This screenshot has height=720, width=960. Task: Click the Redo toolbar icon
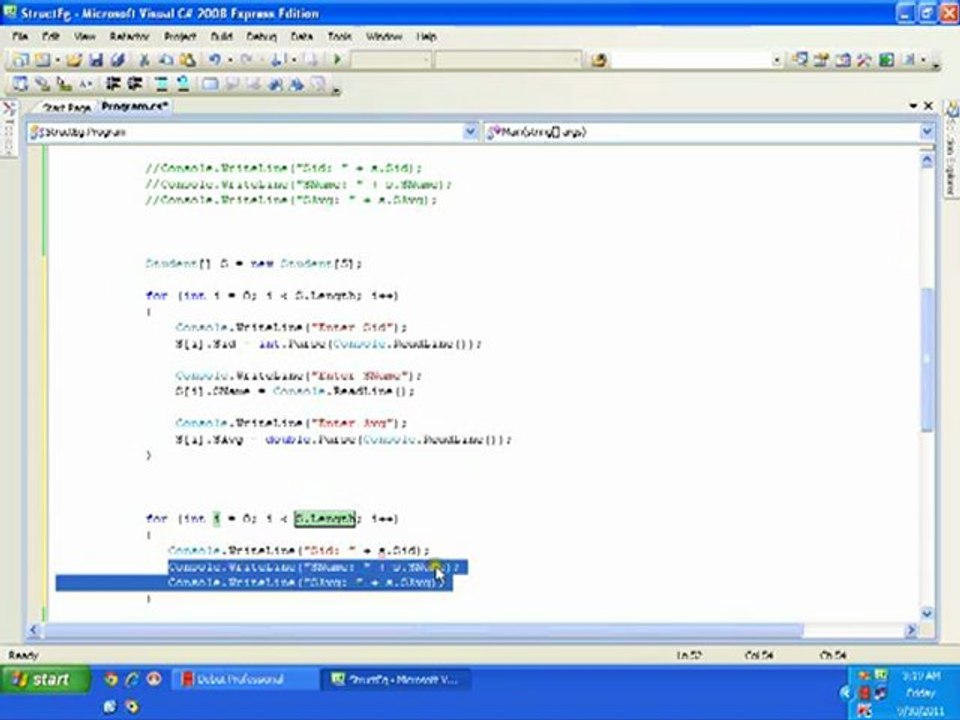[247, 60]
